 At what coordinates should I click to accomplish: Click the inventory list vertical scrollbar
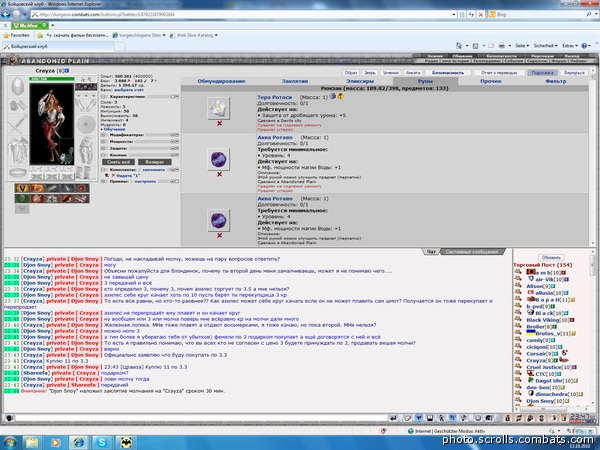point(593,157)
